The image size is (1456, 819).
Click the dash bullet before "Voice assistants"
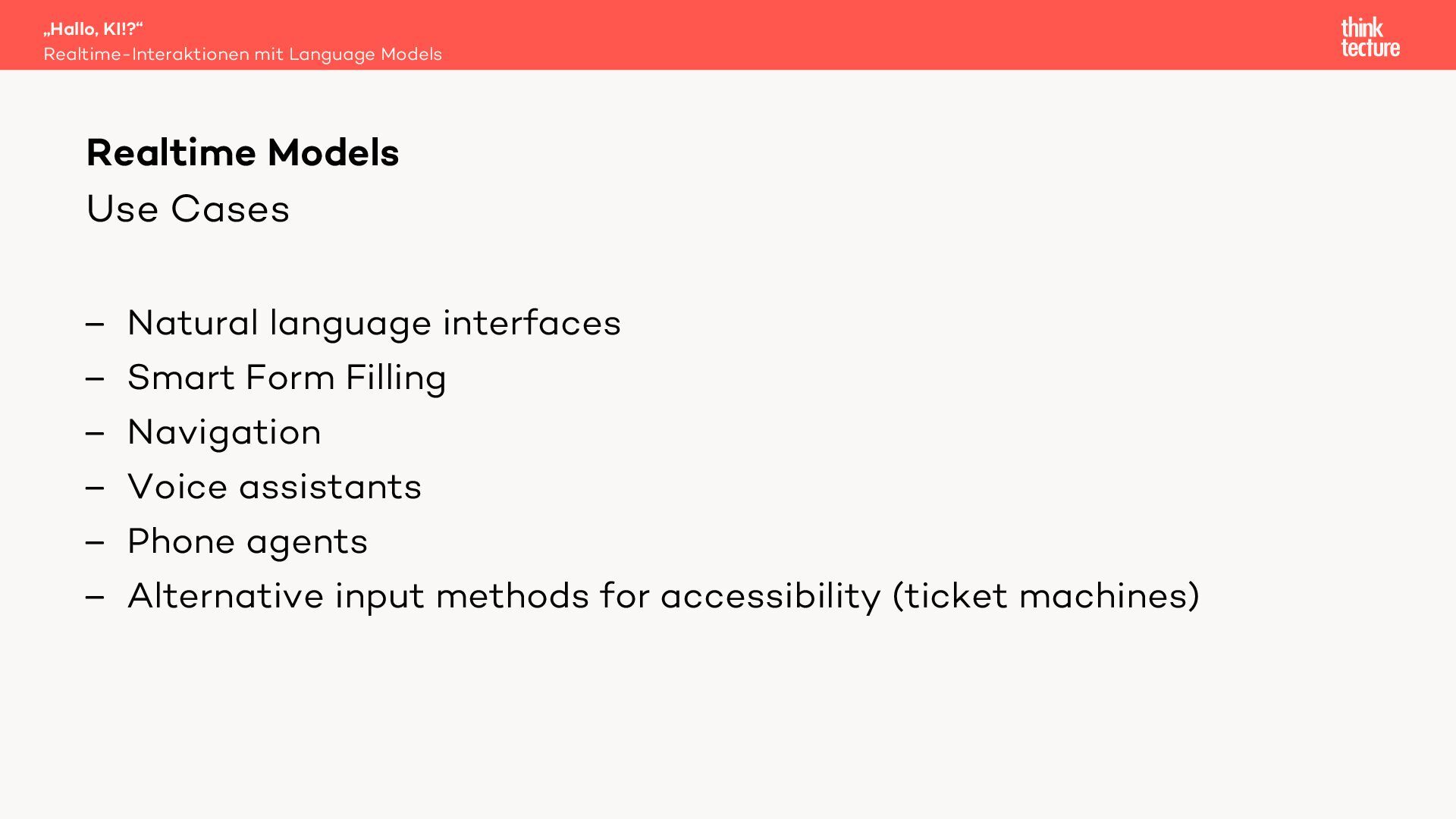tap(95, 489)
